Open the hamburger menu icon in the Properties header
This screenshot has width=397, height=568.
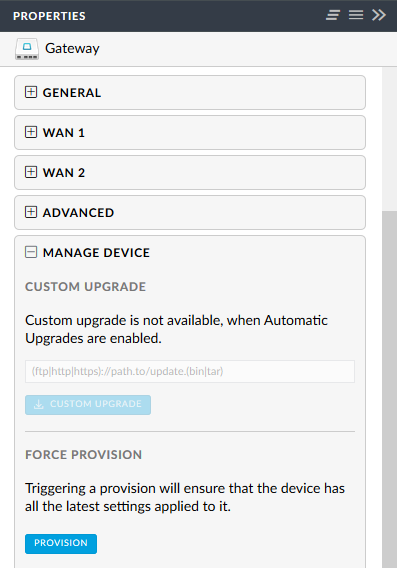coord(356,15)
